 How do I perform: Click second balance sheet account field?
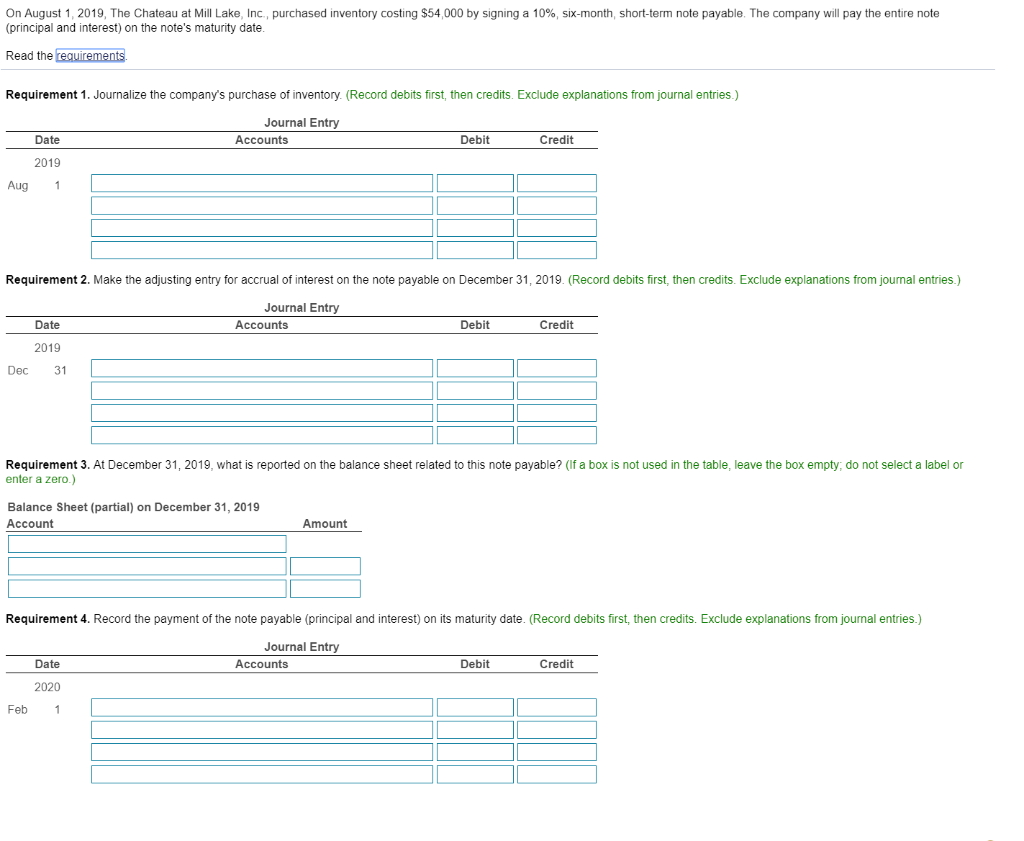(x=147, y=566)
